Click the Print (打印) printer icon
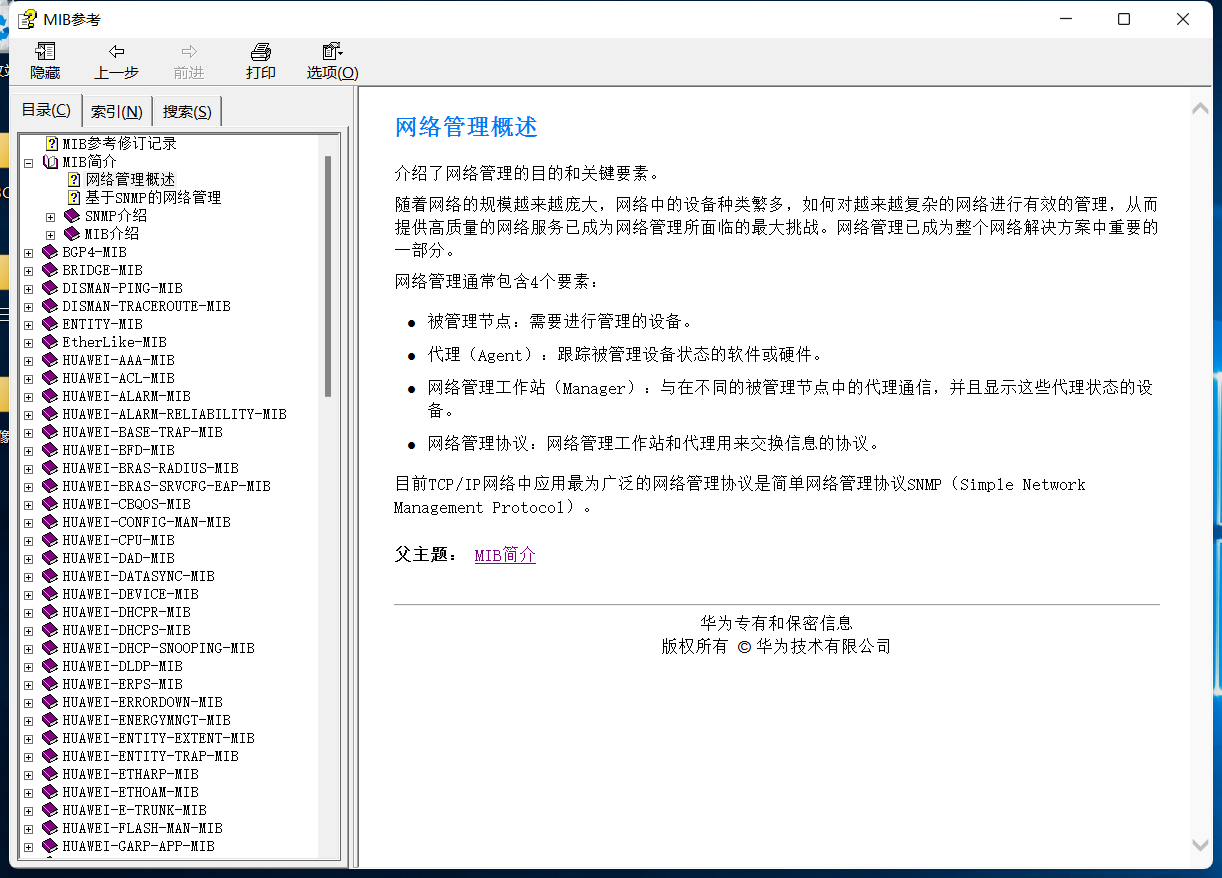The image size is (1222, 878). click(261, 51)
